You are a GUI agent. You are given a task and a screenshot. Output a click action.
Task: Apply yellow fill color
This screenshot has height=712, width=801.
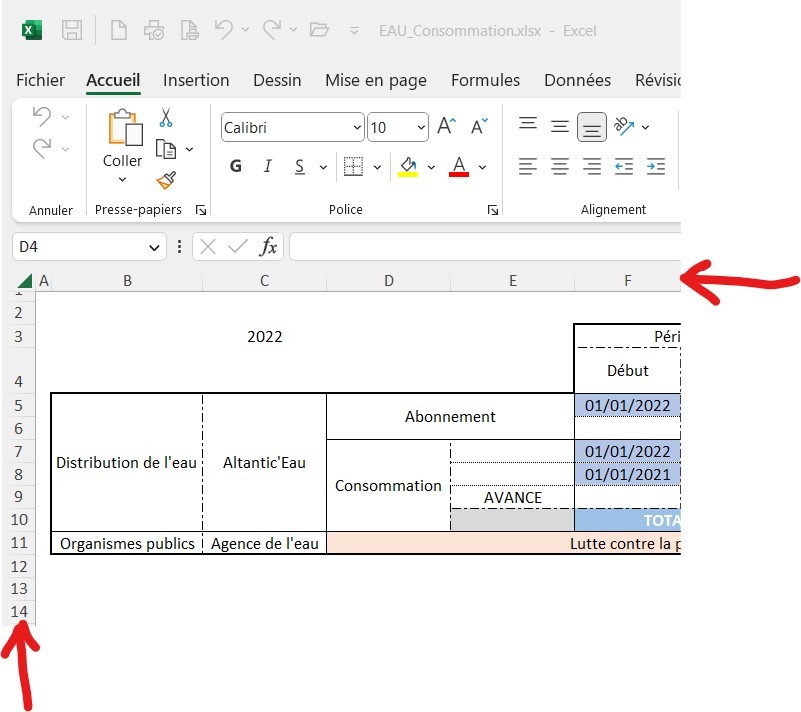pyautogui.click(x=408, y=167)
